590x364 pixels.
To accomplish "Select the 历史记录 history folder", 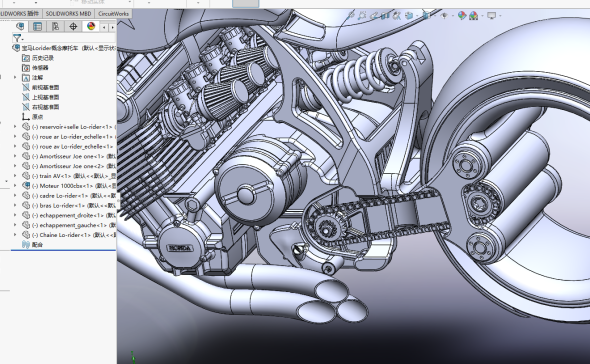I will coord(38,58).
